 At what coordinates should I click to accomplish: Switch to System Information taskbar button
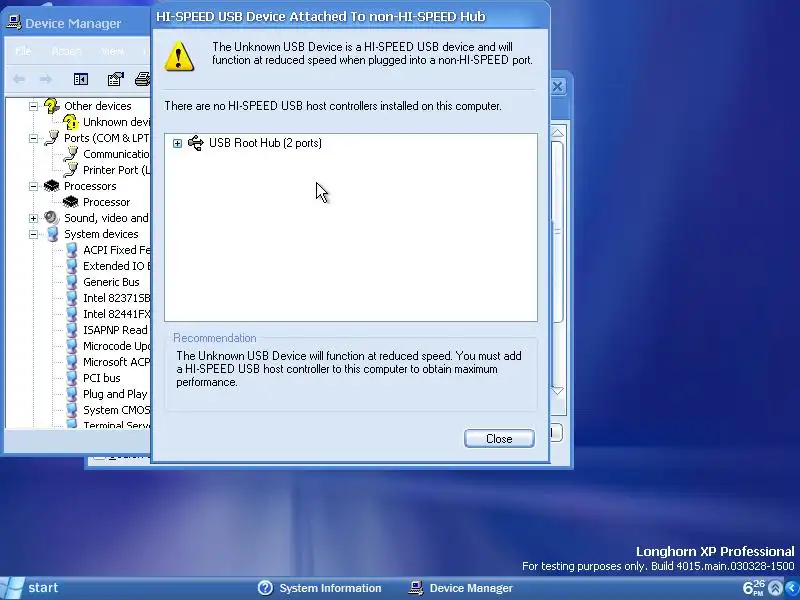[x=320, y=588]
